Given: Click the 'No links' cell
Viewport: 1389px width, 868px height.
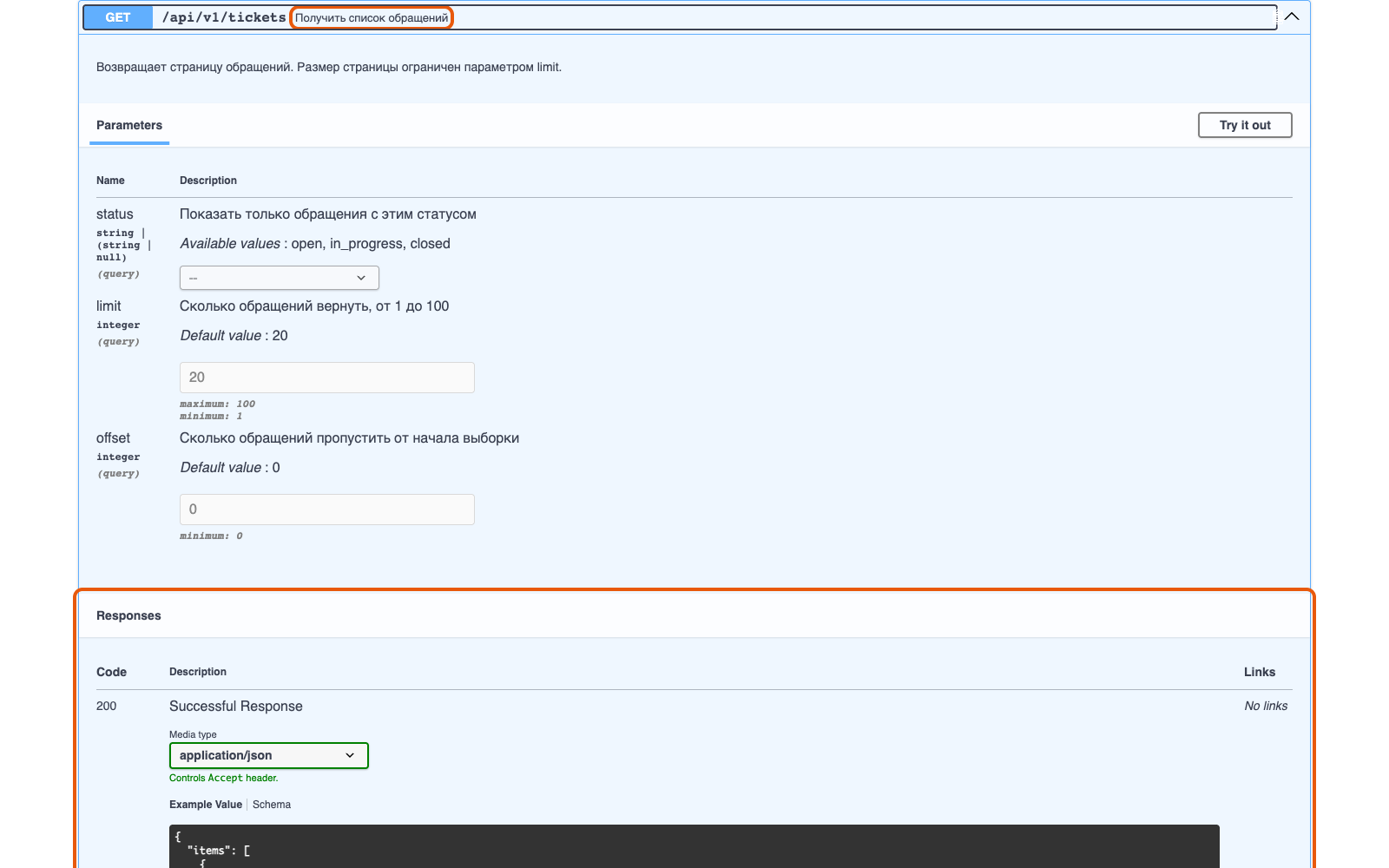Looking at the screenshot, I should coord(1266,706).
